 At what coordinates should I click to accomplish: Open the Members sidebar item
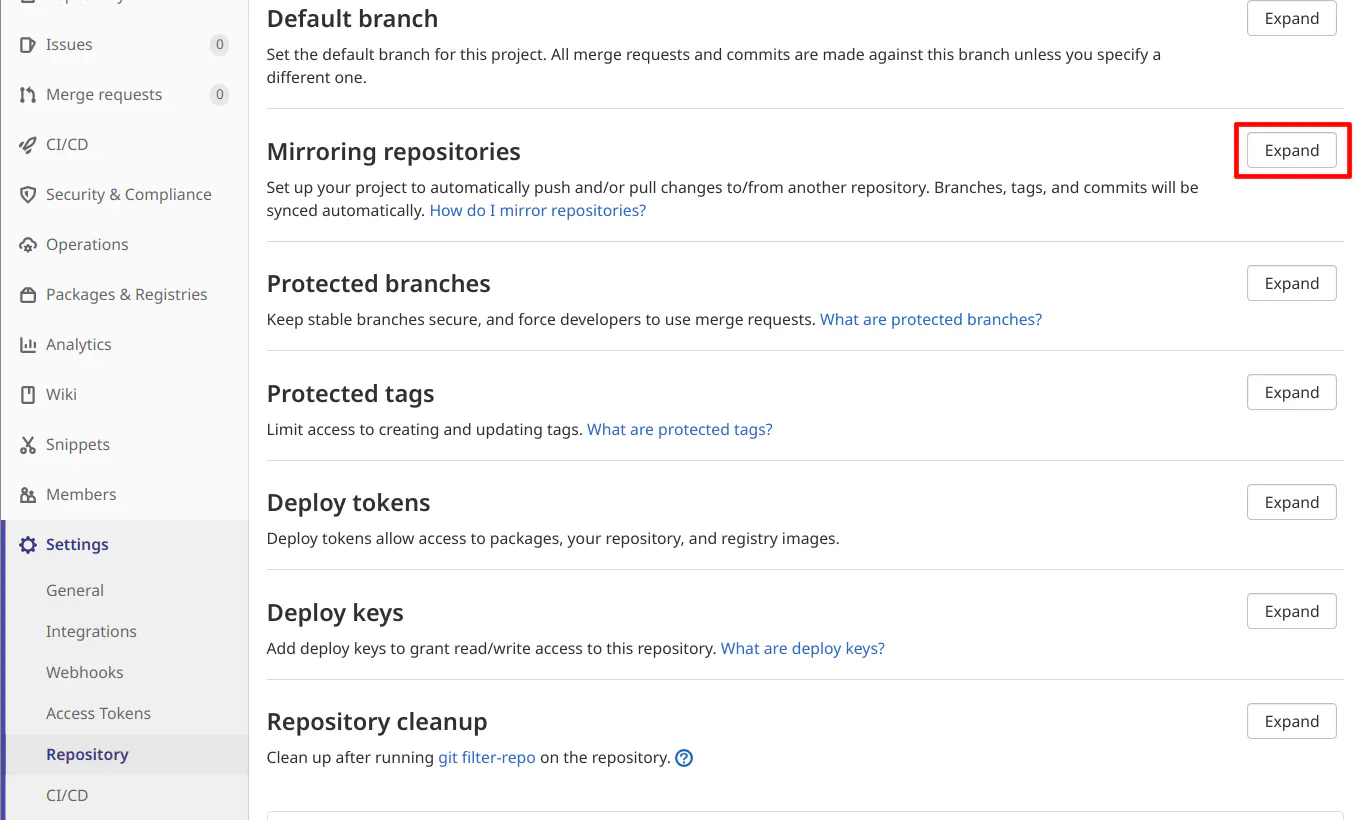(81, 495)
